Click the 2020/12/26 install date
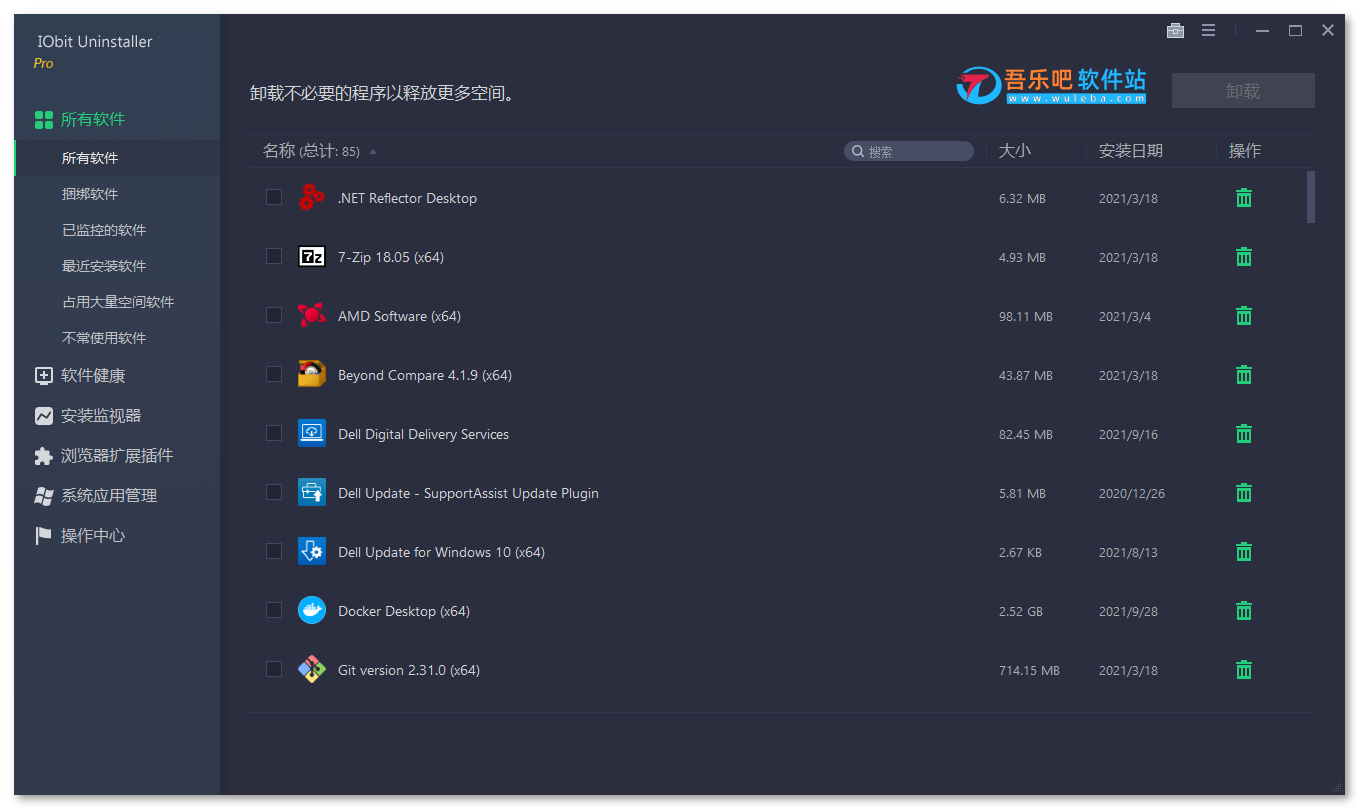The image size is (1359, 809). [1132, 493]
